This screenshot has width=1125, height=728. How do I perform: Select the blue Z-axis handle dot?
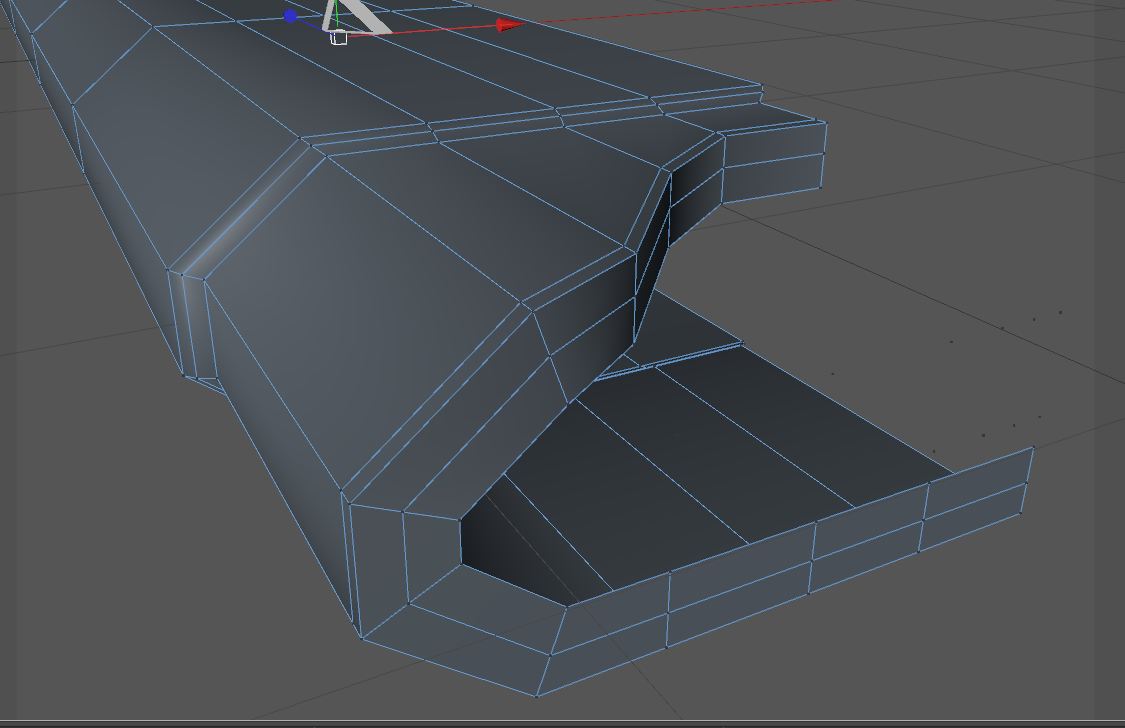pyautogui.click(x=290, y=16)
